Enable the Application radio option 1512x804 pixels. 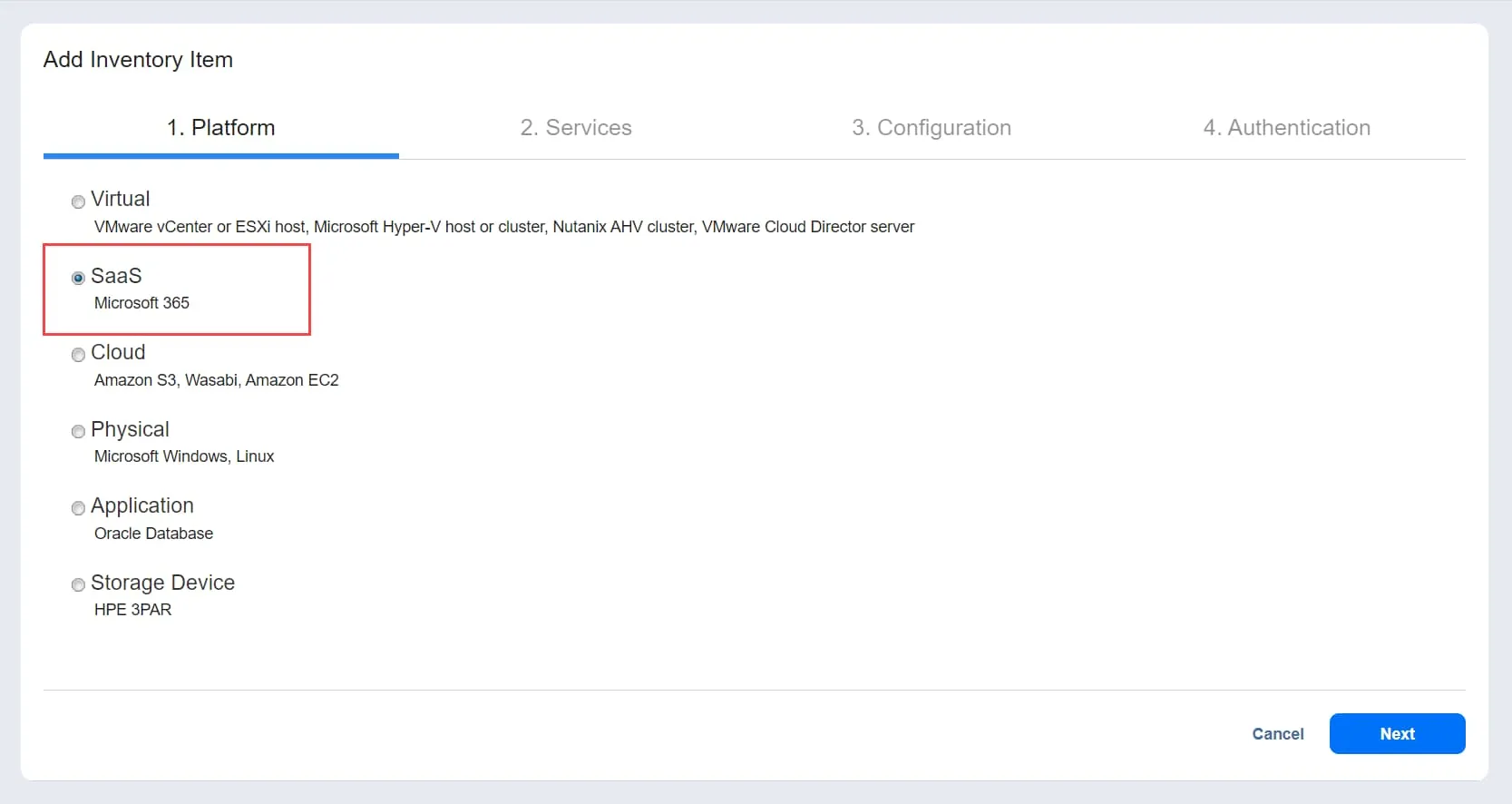(x=78, y=508)
